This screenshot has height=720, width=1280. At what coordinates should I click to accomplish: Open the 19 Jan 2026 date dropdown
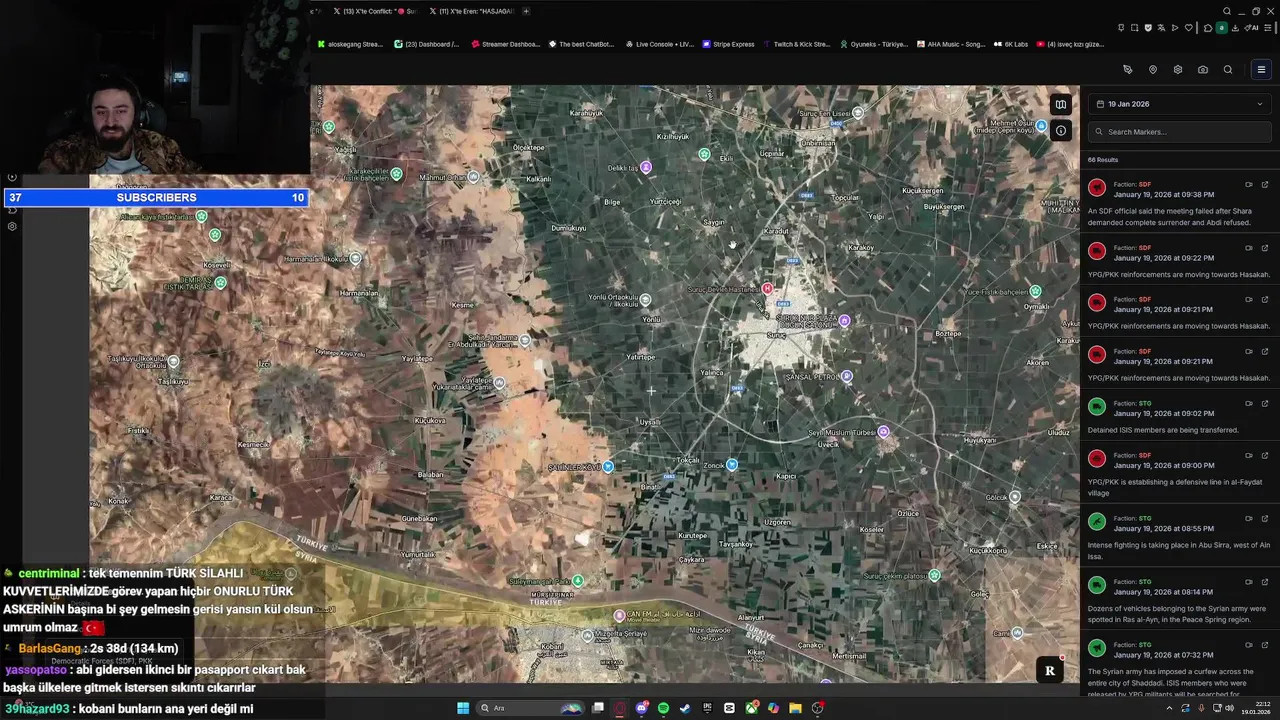tap(1179, 104)
